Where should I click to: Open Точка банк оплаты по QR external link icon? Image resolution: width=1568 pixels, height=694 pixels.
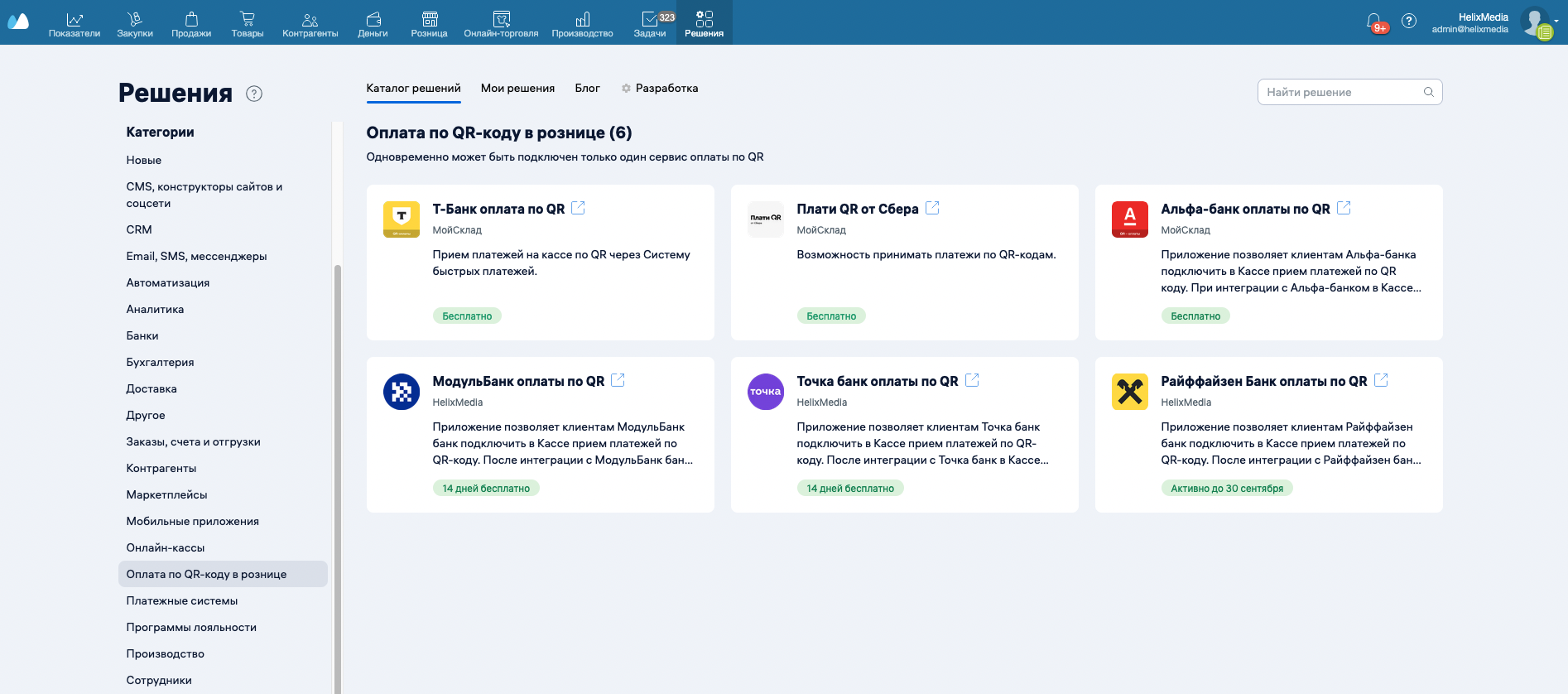coord(972,380)
